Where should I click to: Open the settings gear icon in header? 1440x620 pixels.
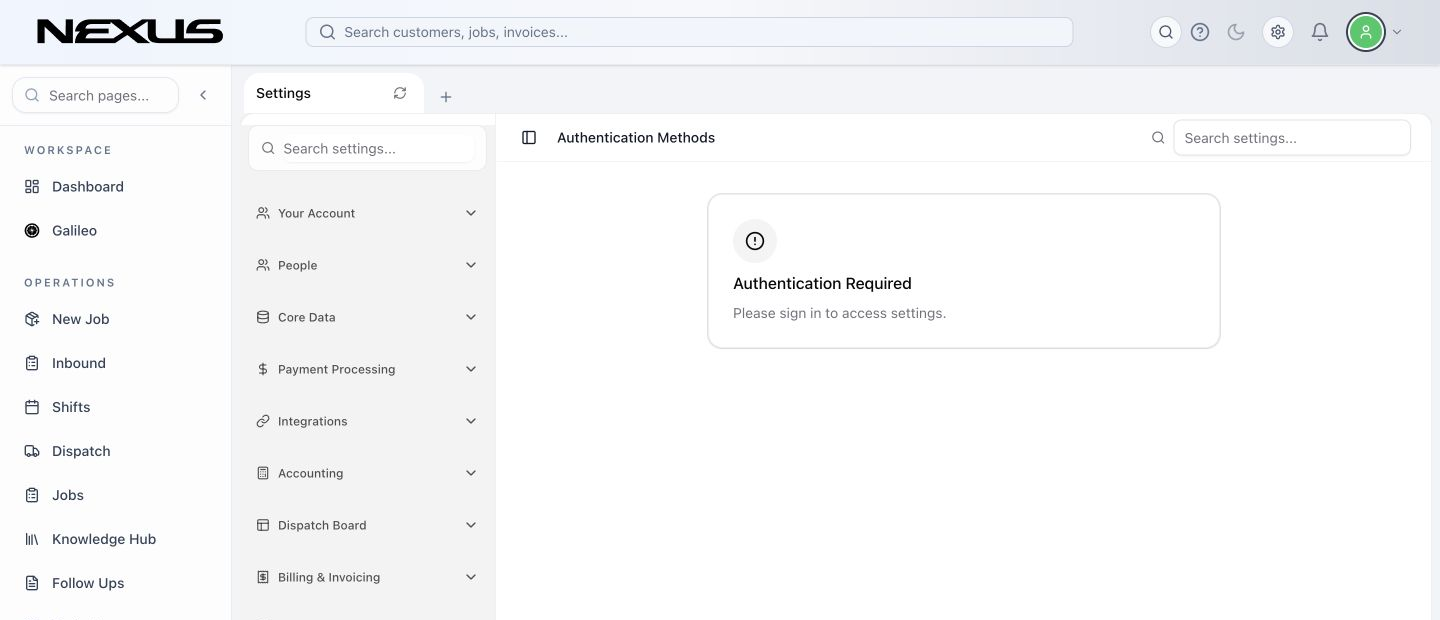[x=1278, y=32]
